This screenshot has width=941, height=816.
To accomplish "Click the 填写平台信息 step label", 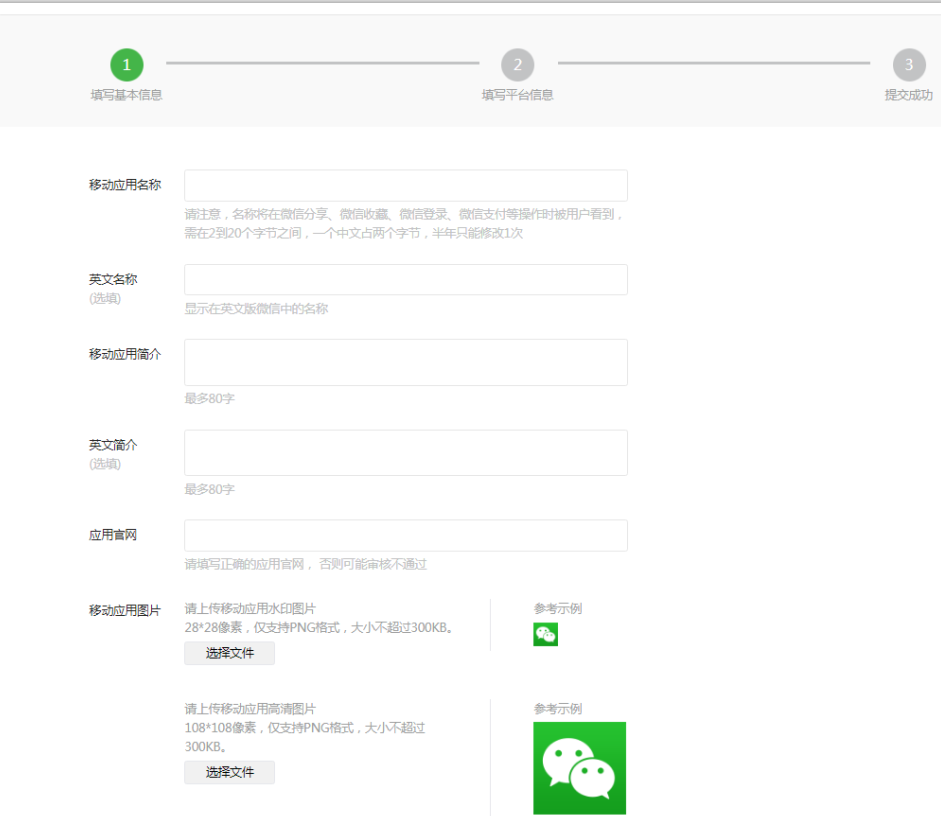I will point(517,95).
